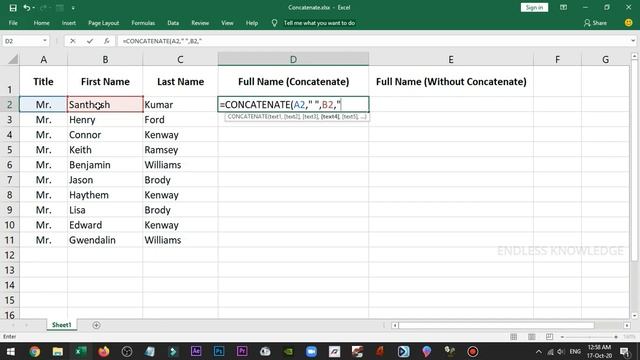640x360 pixels.
Task: Open the Insert Function fx dialog
Action: pyautogui.click(x=107, y=41)
